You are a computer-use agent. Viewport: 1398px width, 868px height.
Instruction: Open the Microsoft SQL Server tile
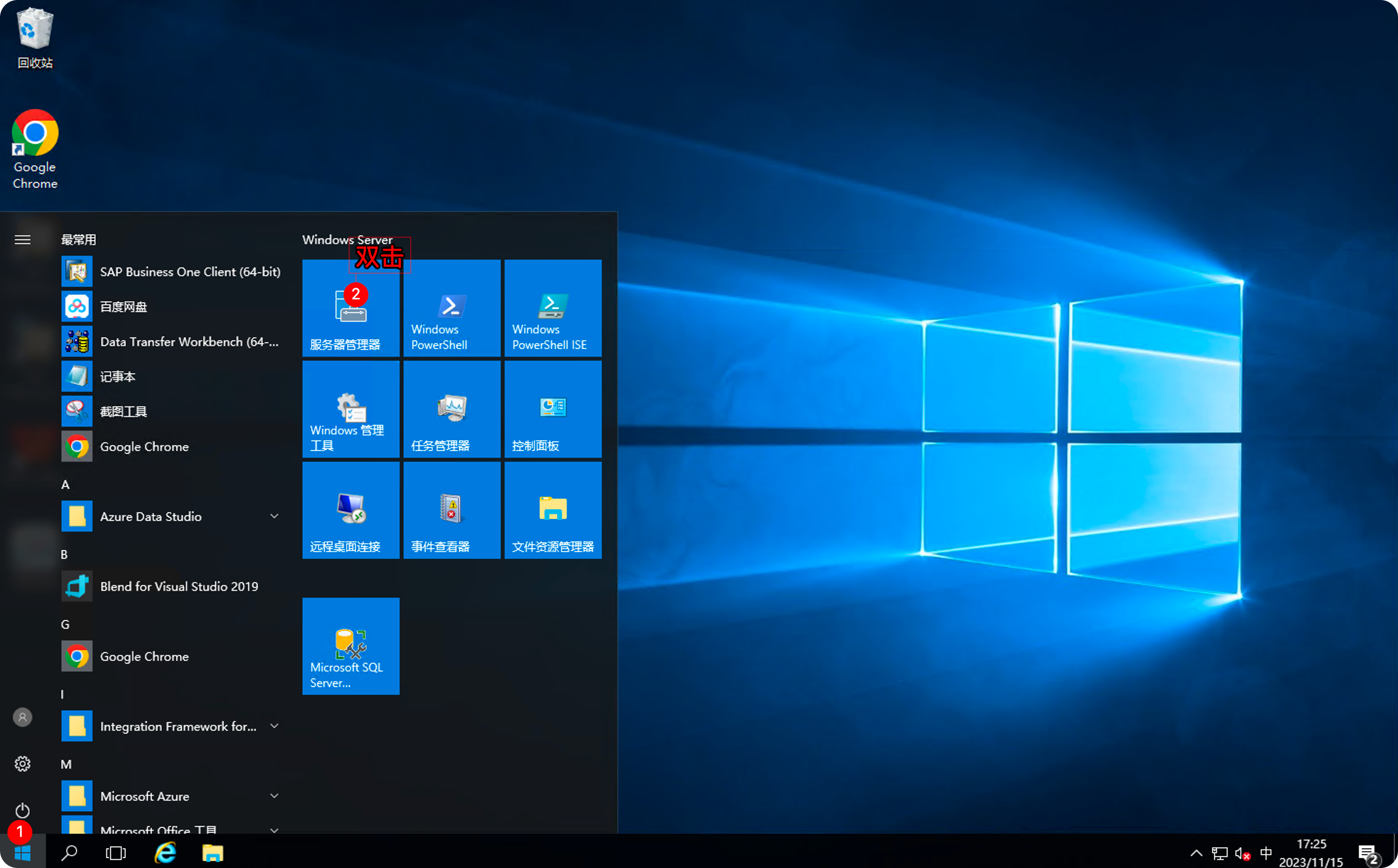coord(351,646)
